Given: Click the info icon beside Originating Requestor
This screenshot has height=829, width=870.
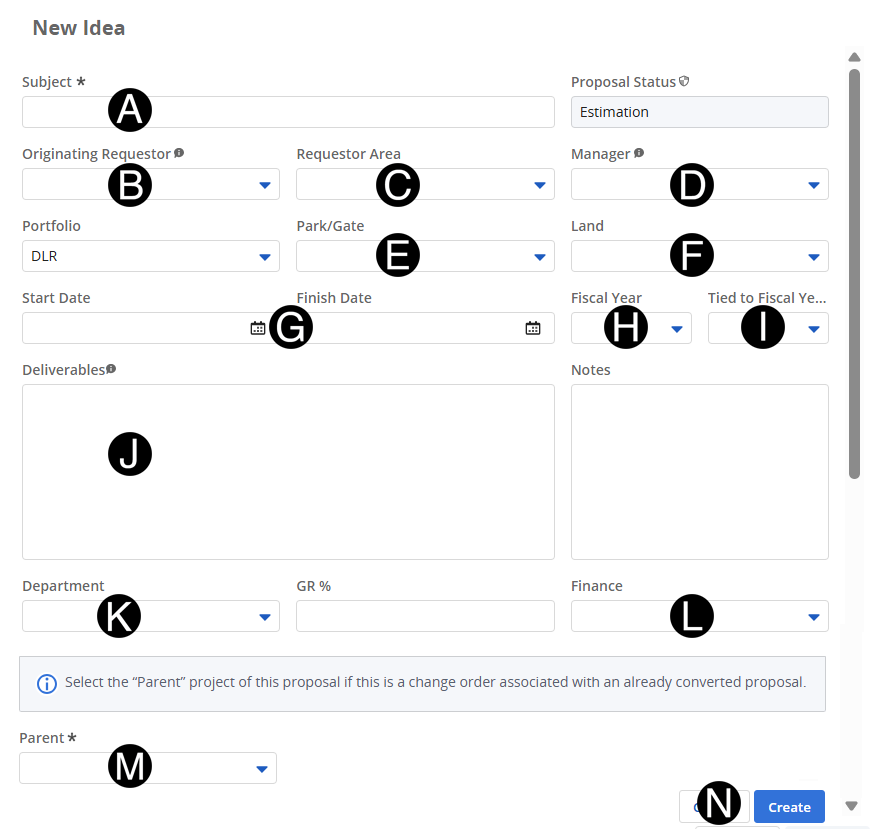Looking at the screenshot, I should (179, 153).
